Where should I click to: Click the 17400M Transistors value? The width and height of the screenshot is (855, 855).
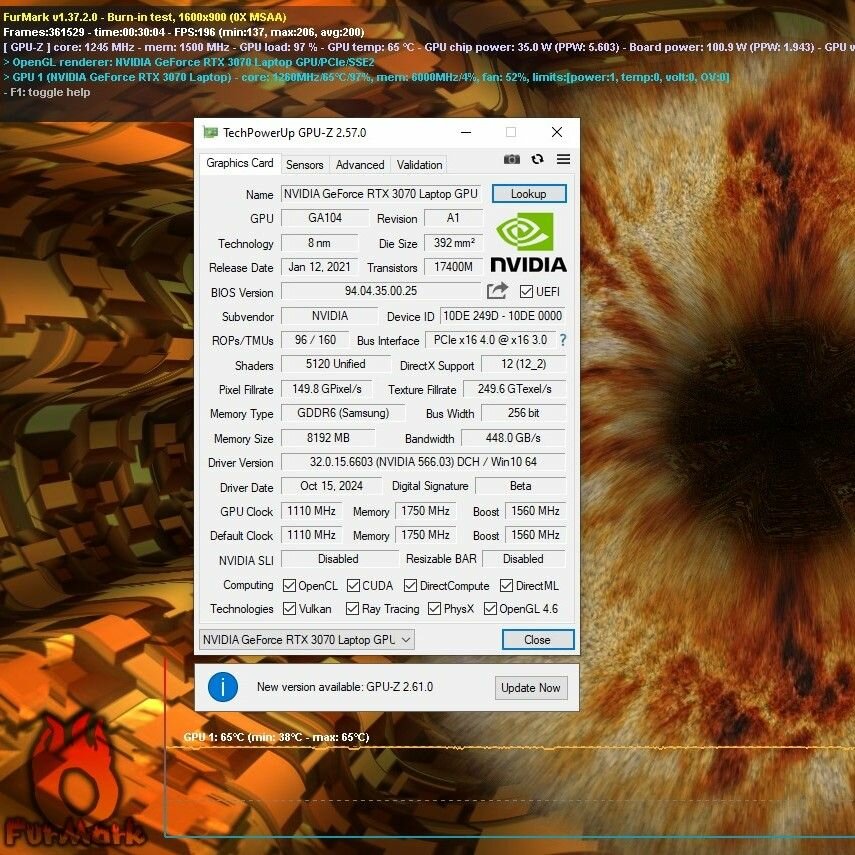[x=453, y=267]
